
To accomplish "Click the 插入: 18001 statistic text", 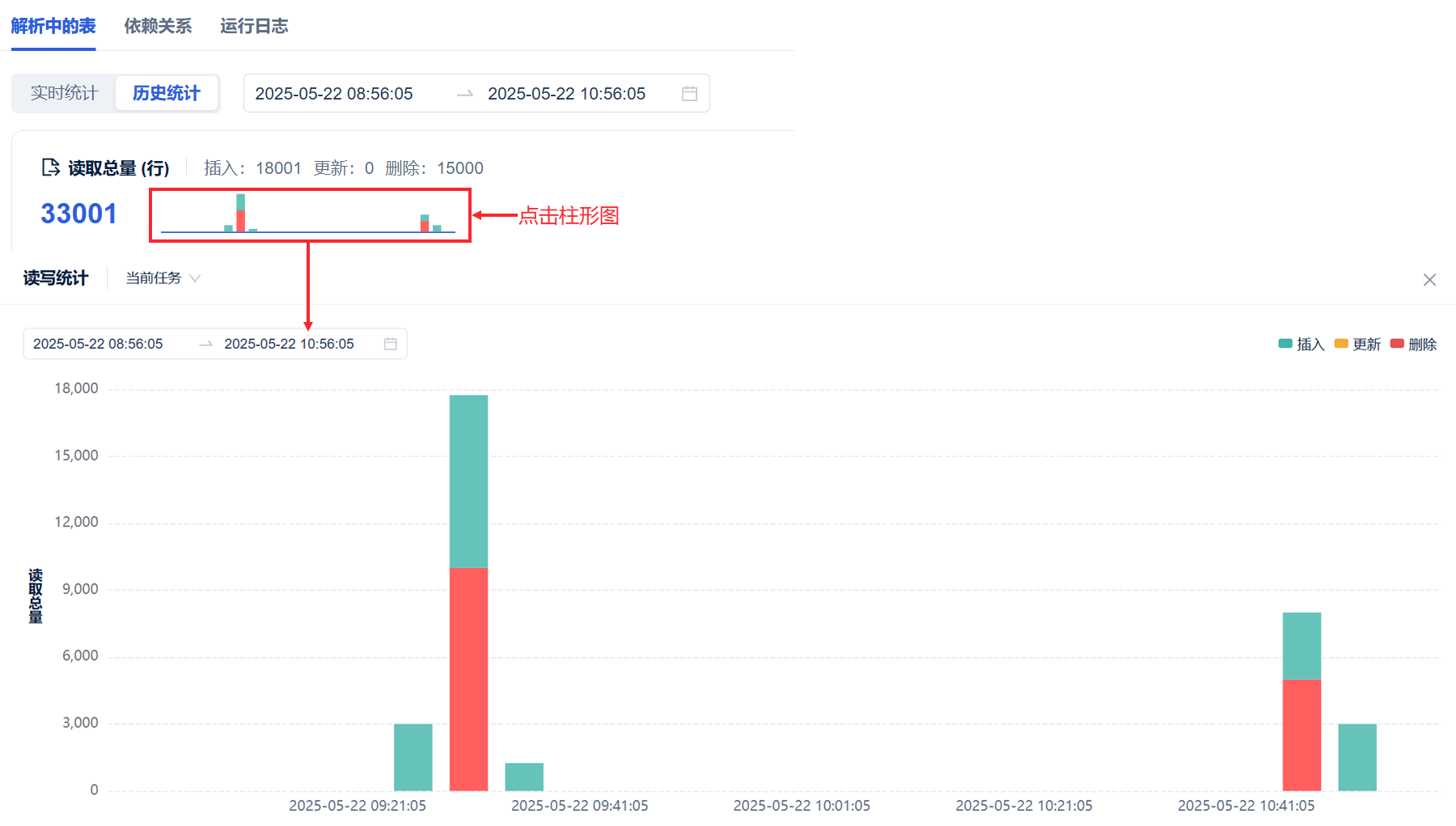I will click(x=252, y=168).
